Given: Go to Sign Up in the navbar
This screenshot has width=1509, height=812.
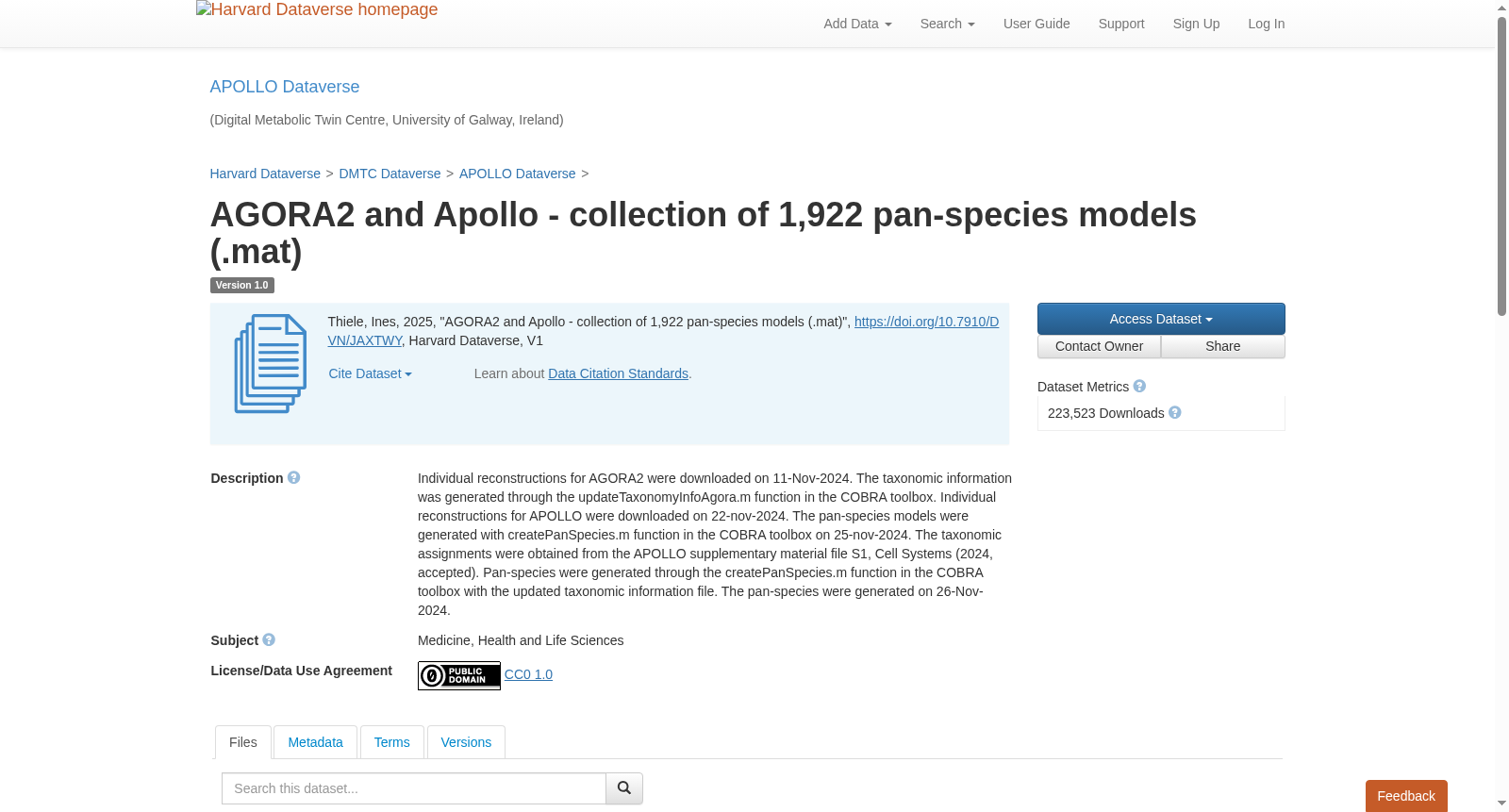Looking at the screenshot, I should (x=1196, y=24).
